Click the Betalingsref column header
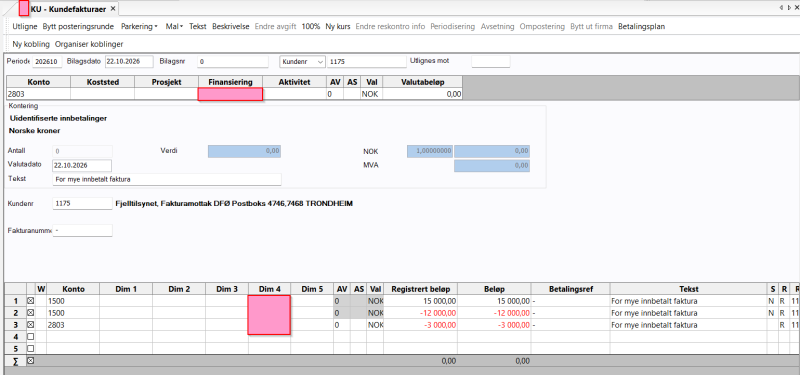800x375 pixels. pyautogui.click(x=570, y=289)
